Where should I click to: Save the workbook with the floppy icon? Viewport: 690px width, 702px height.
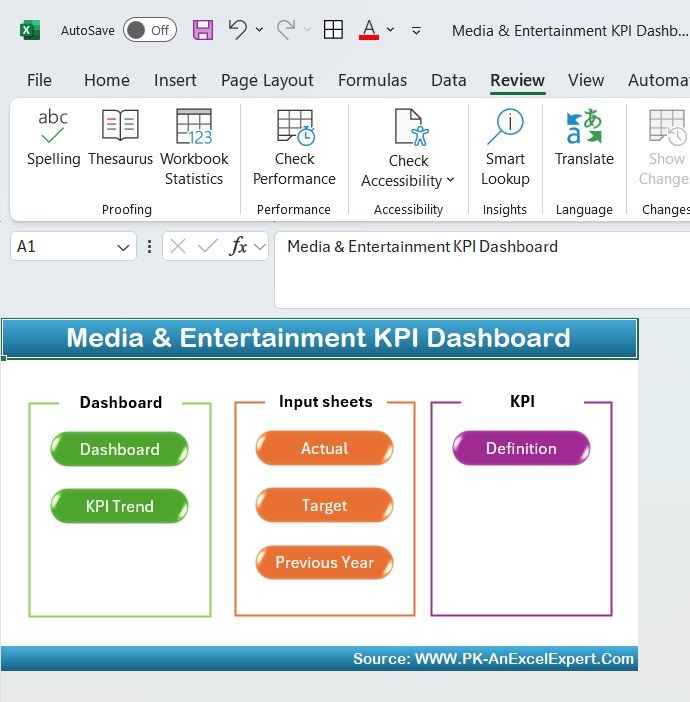[203, 30]
